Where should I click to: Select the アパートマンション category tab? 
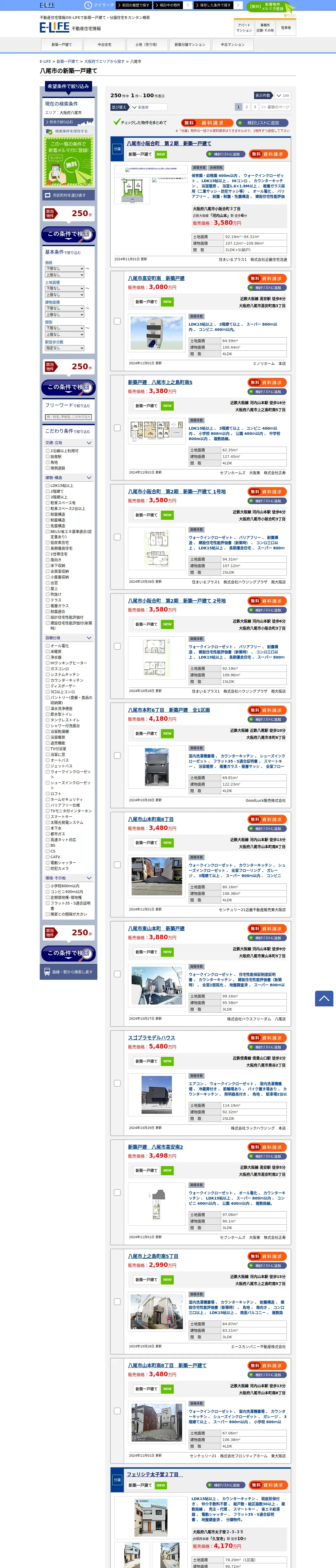(244, 28)
